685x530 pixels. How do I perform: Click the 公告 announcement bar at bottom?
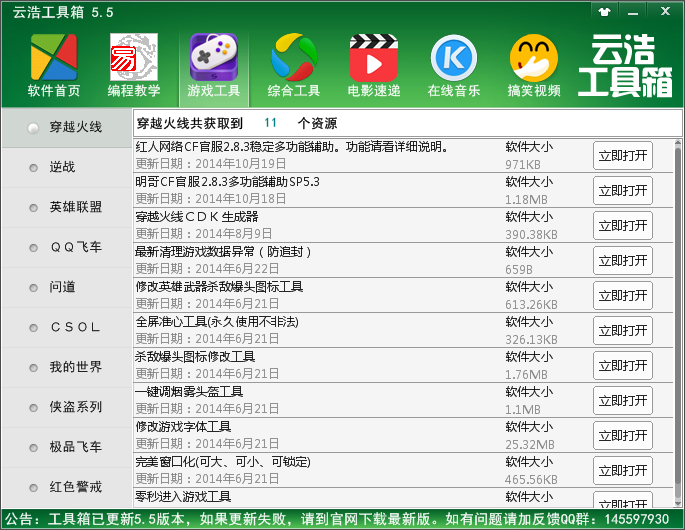click(x=342, y=519)
